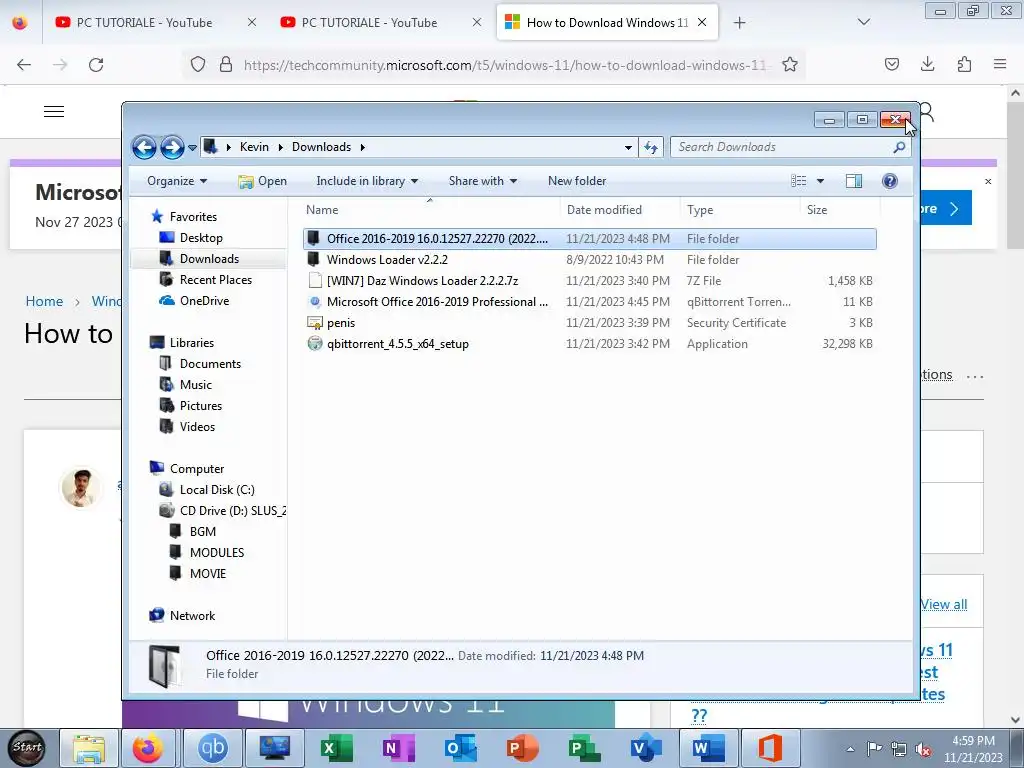
Task: Click the refresh button next to address bar
Action: (650, 148)
